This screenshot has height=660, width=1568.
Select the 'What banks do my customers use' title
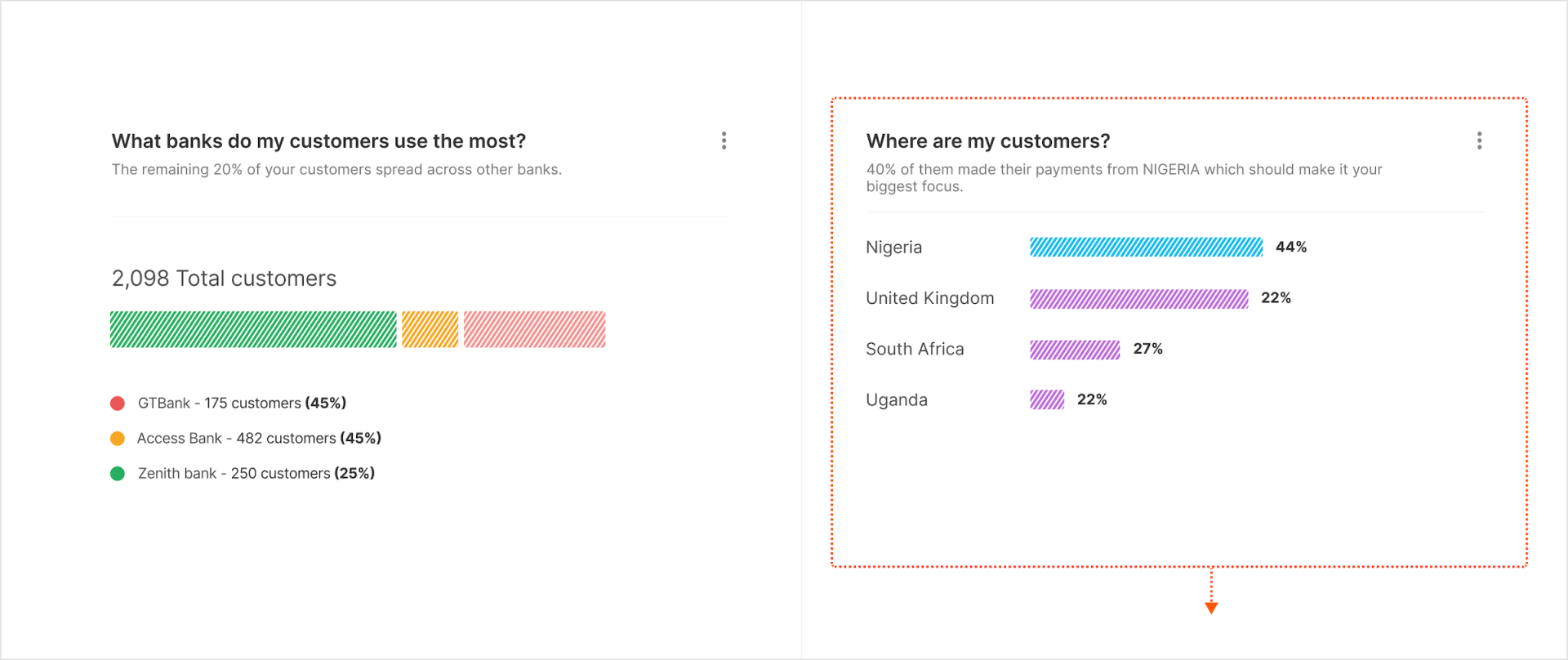click(318, 140)
